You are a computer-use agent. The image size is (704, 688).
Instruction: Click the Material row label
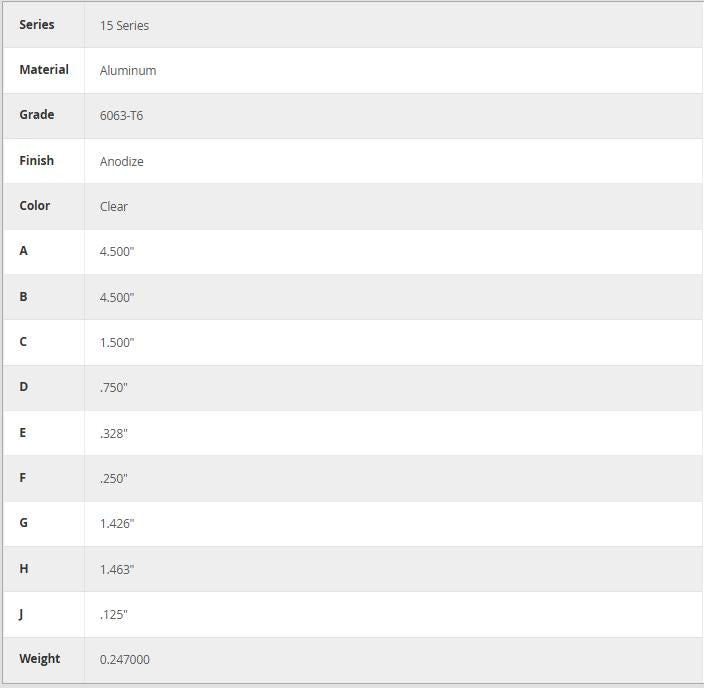click(44, 70)
